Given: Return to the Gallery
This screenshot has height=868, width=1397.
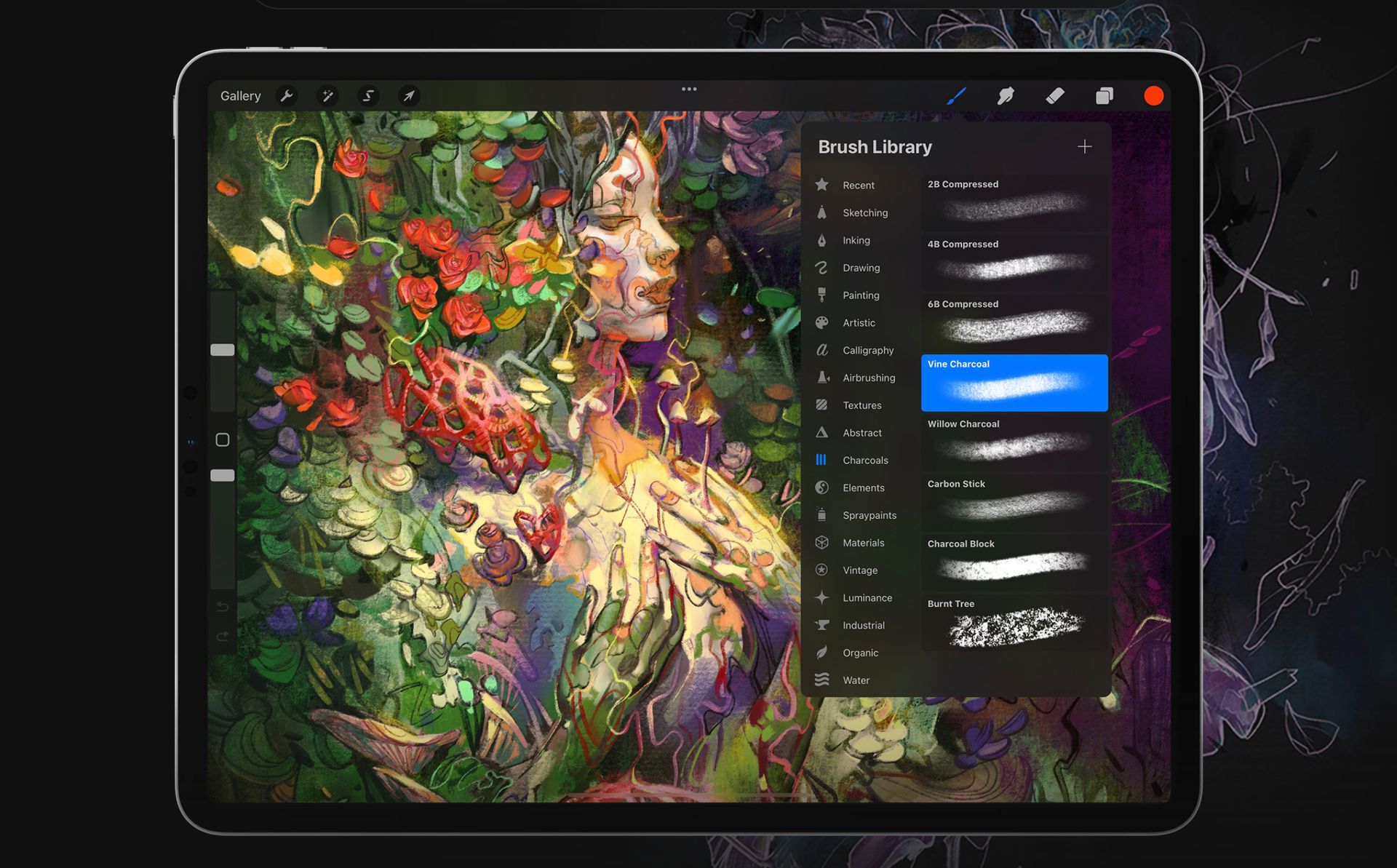Looking at the screenshot, I should pyautogui.click(x=240, y=95).
